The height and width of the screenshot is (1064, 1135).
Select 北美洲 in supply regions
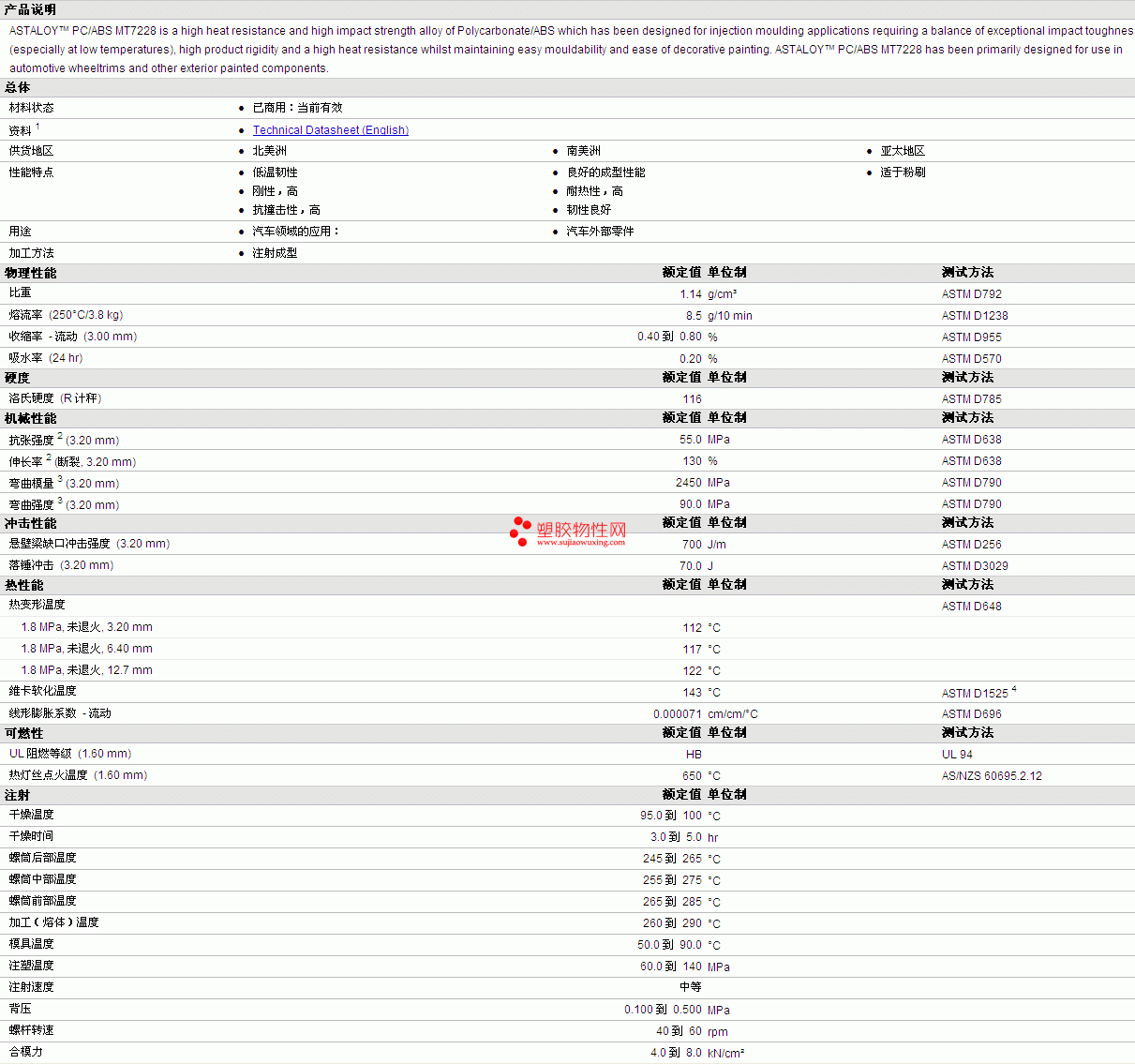[269, 151]
